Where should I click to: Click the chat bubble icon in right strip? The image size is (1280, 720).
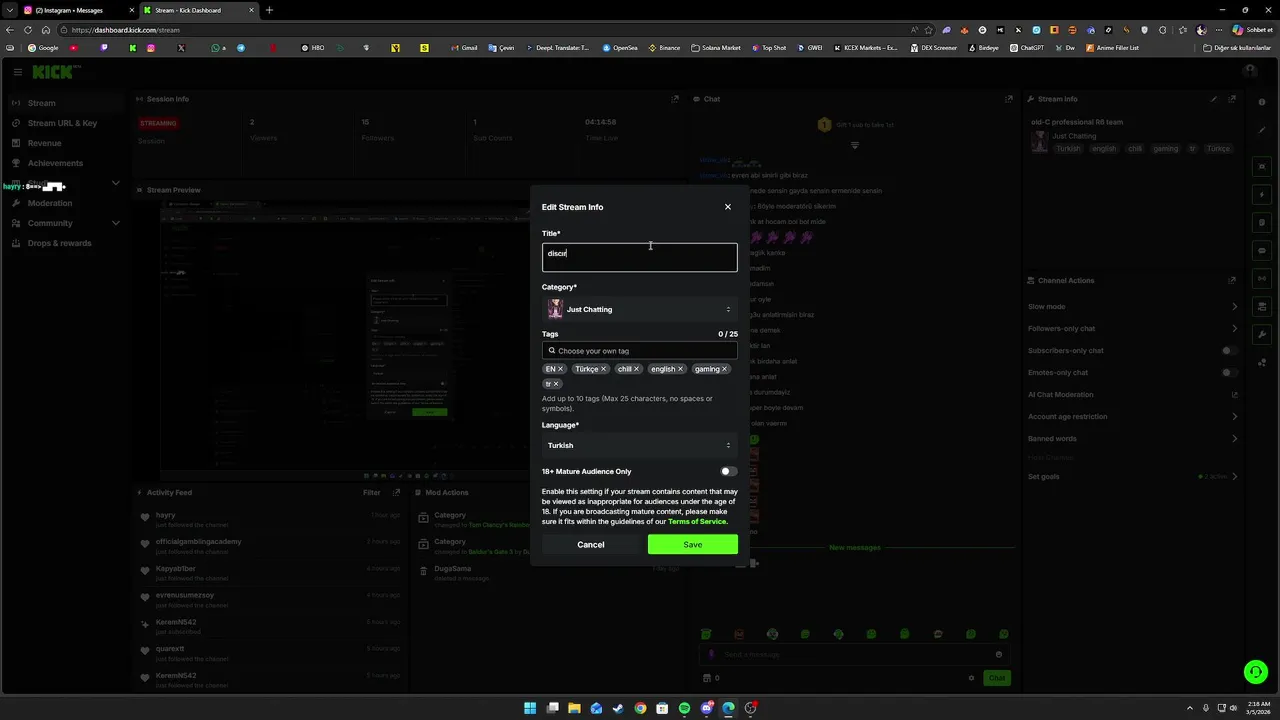click(x=1262, y=251)
